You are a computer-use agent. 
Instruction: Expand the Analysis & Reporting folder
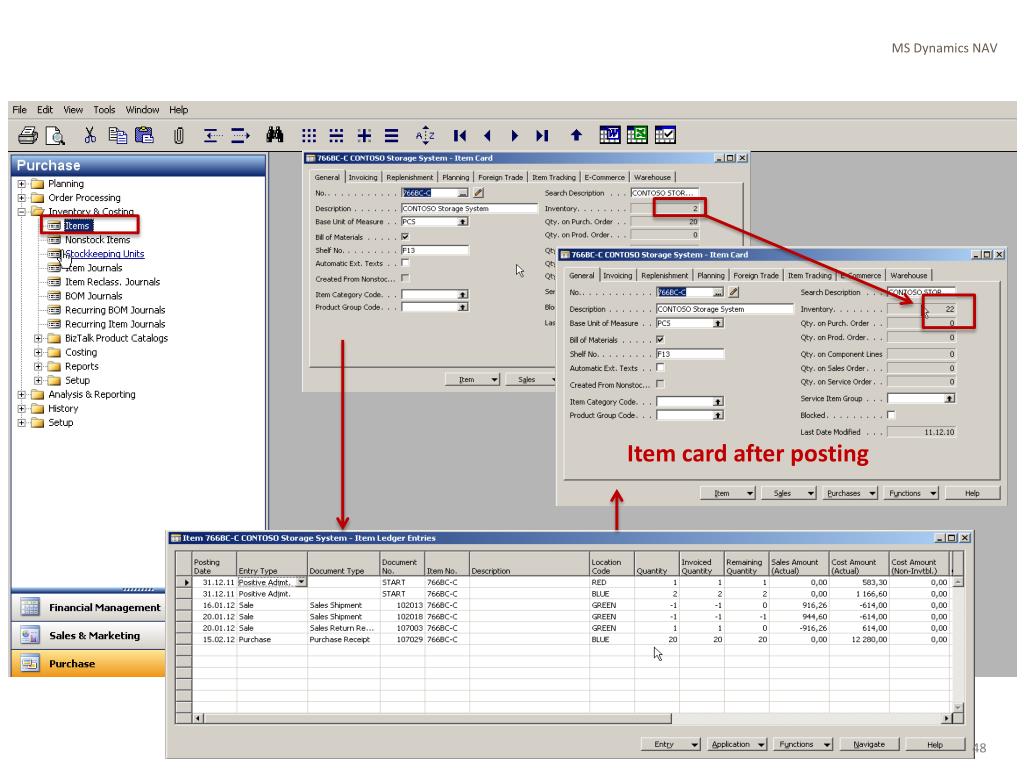point(22,394)
